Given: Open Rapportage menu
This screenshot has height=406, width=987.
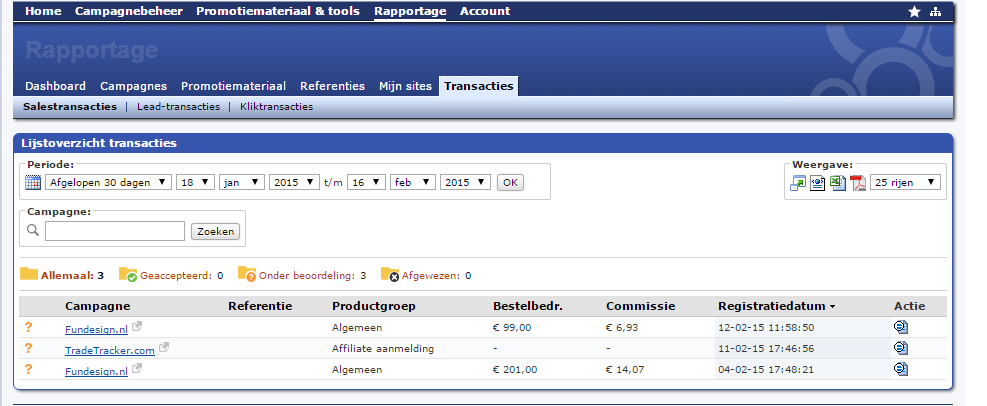Looking at the screenshot, I should click(x=410, y=11).
